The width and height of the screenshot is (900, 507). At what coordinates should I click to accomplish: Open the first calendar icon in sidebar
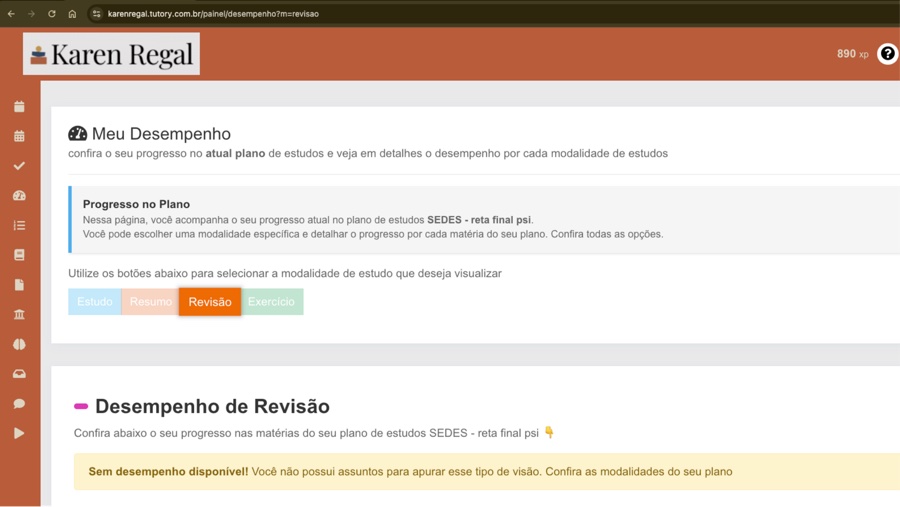pyautogui.click(x=20, y=106)
